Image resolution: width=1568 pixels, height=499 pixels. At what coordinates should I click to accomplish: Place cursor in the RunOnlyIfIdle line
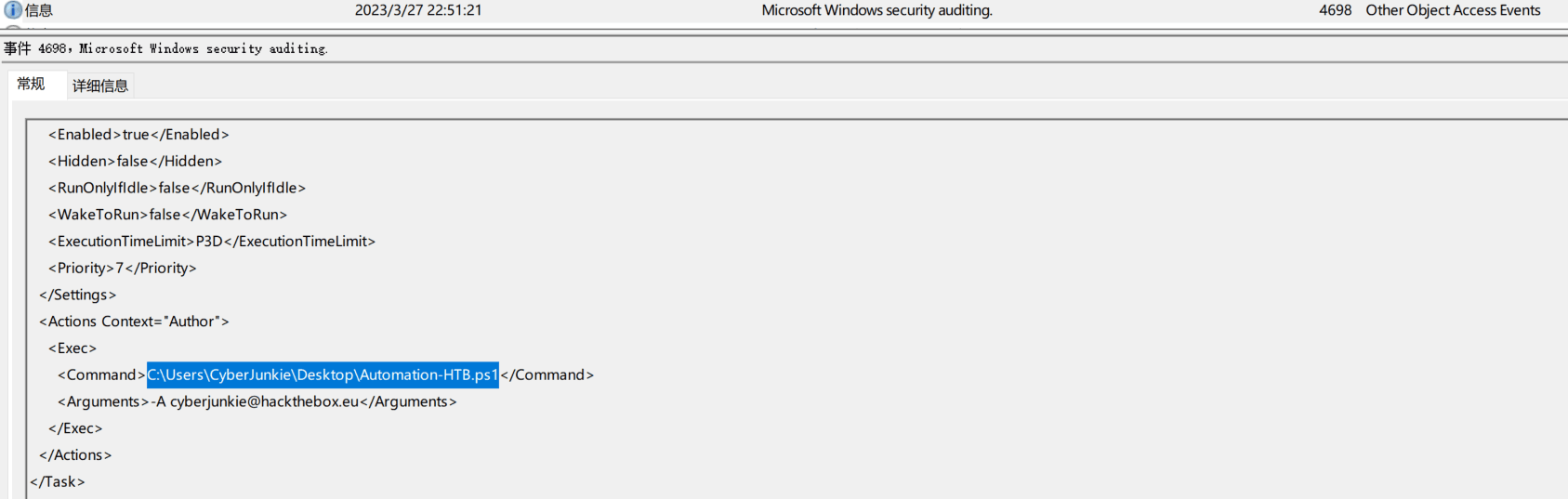click(x=177, y=188)
